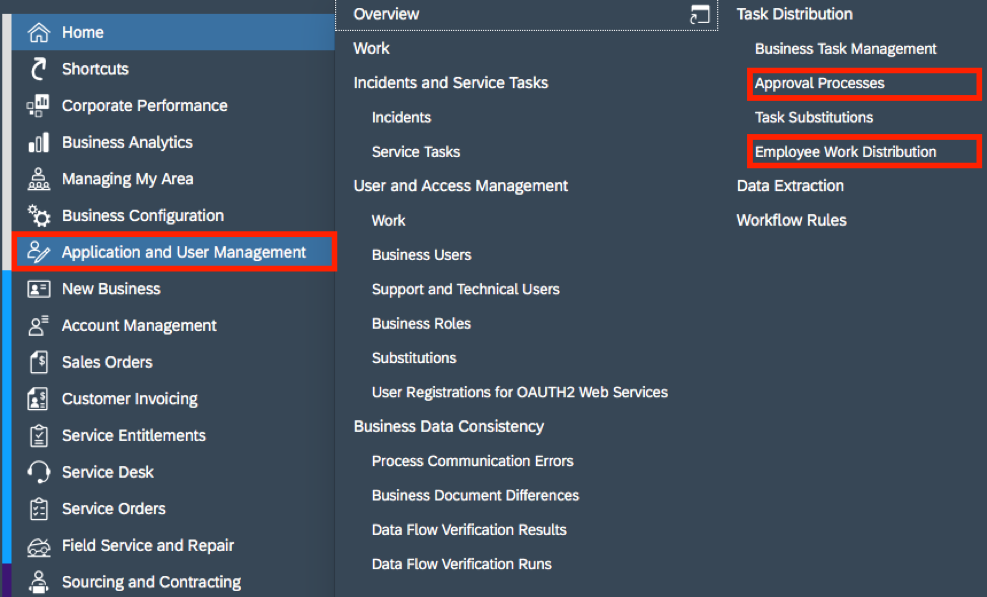Open Data Flow Verification Runs
Screen dimensions: 987x597
pyautogui.click(x=461, y=564)
